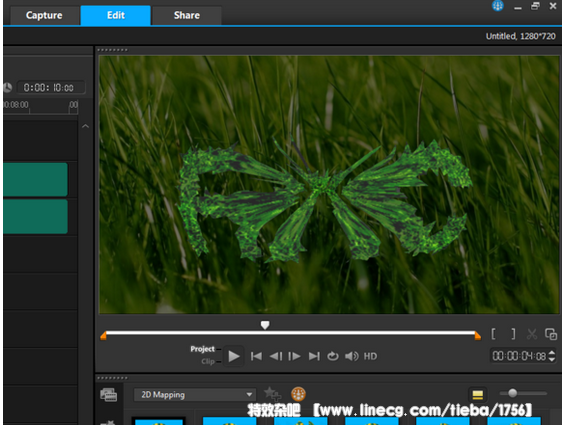Restore down the application window
This screenshot has height=427, width=562.
[x=535, y=6]
